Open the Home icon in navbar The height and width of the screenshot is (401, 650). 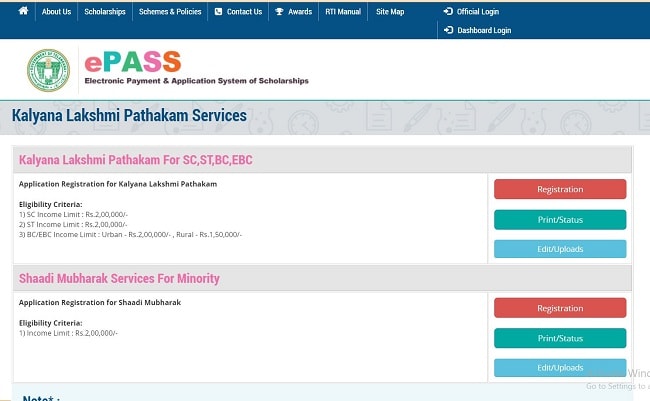pos(23,11)
